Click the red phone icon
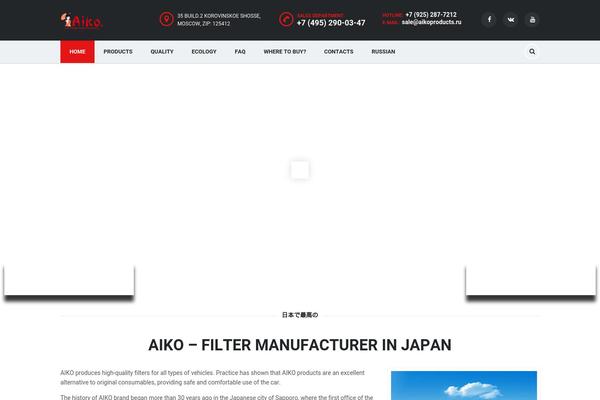Screen dimensions: 600x400 tap(286, 19)
